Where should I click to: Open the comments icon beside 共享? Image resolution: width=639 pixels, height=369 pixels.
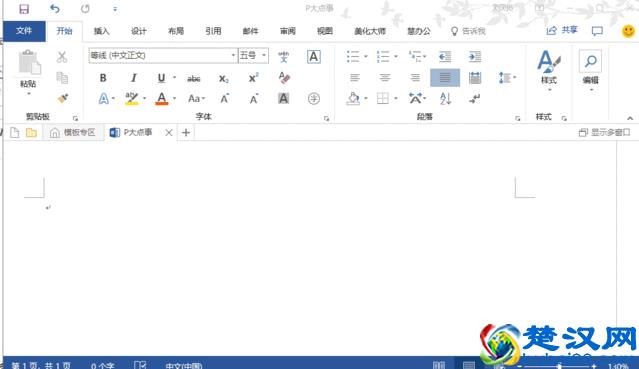point(597,31)
